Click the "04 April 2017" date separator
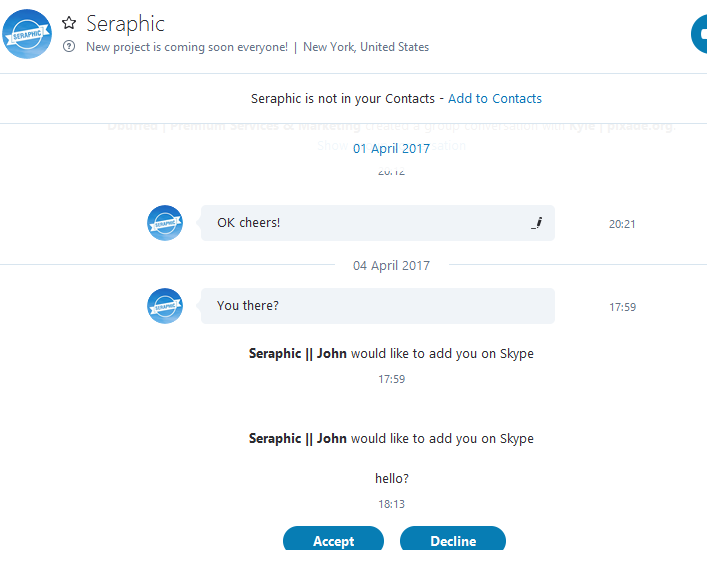The image size is (707, 561). pos(391,266)
